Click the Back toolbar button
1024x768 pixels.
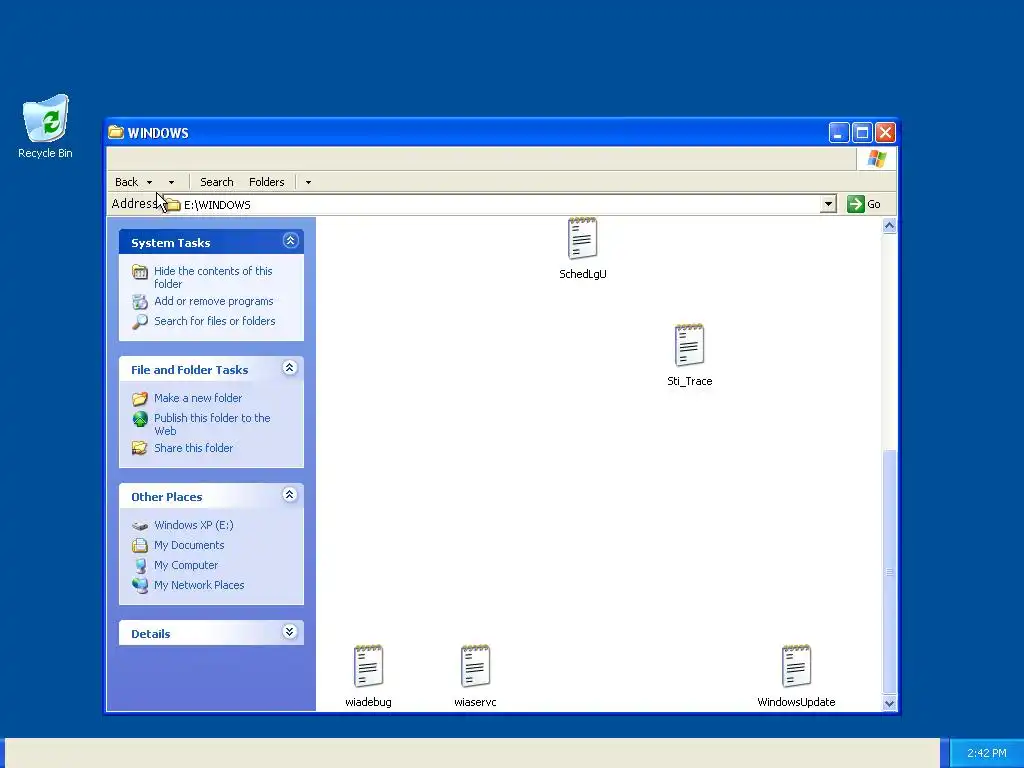coord(127,182)
